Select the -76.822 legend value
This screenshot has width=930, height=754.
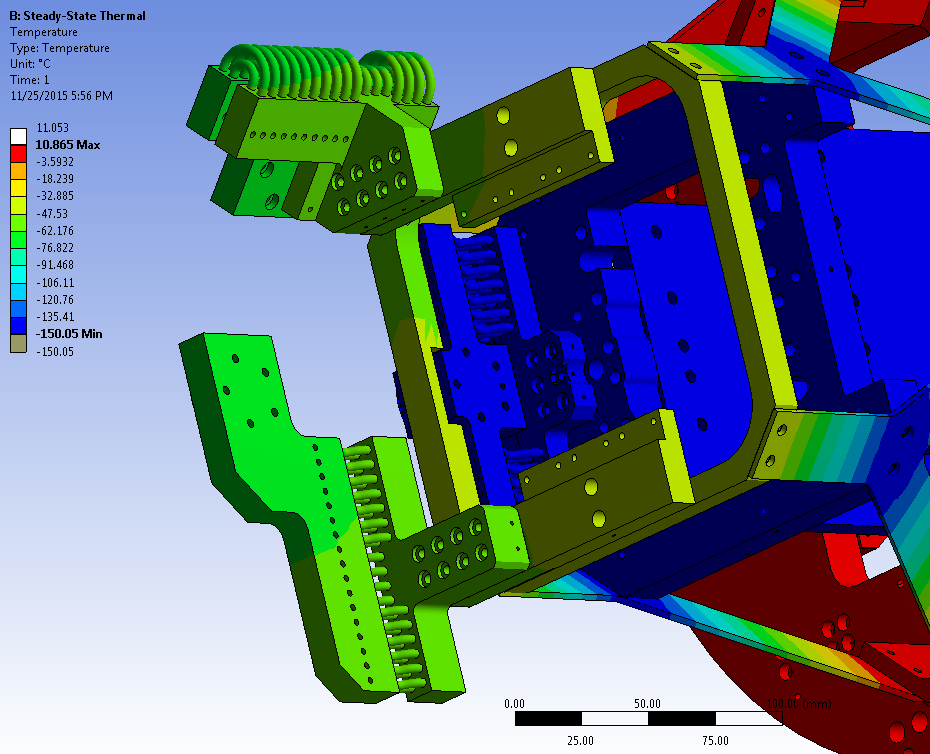tap(55, 248)
